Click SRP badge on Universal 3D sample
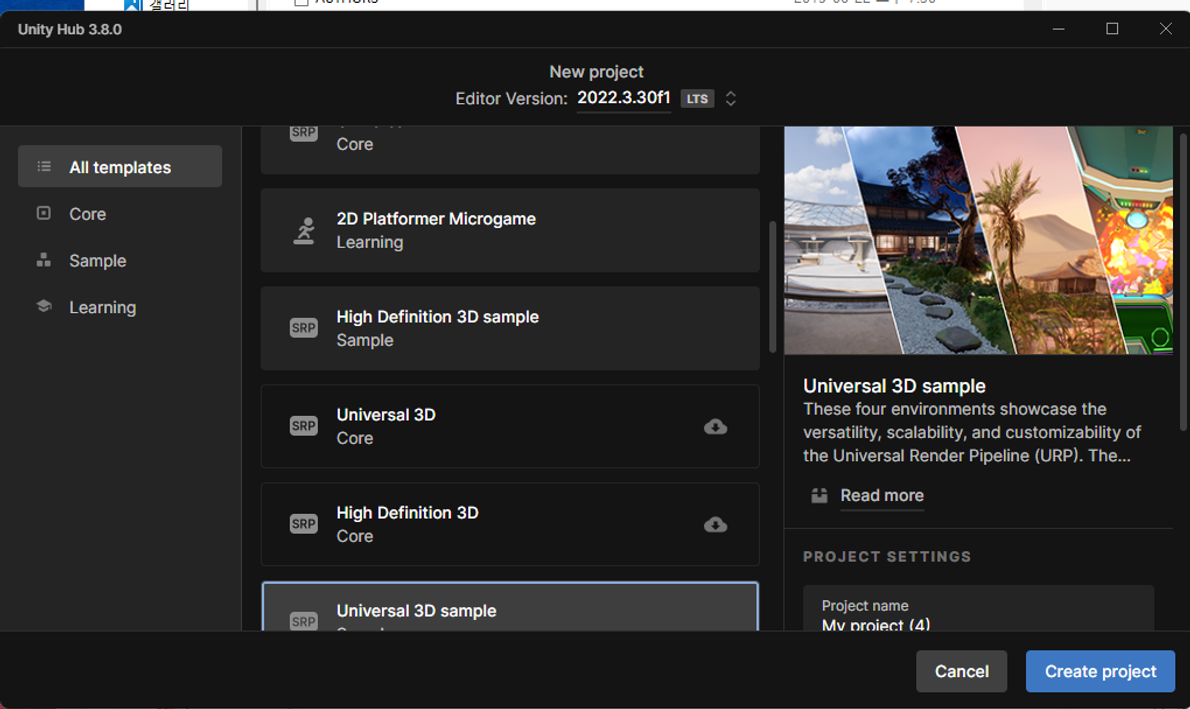This screenshot has height=709, width=1190. [x=304, y=622]
